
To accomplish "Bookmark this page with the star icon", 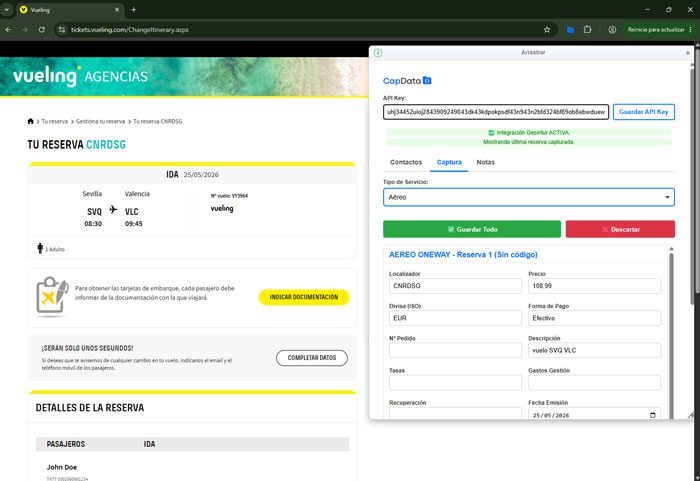I will [x=547, y=29].
